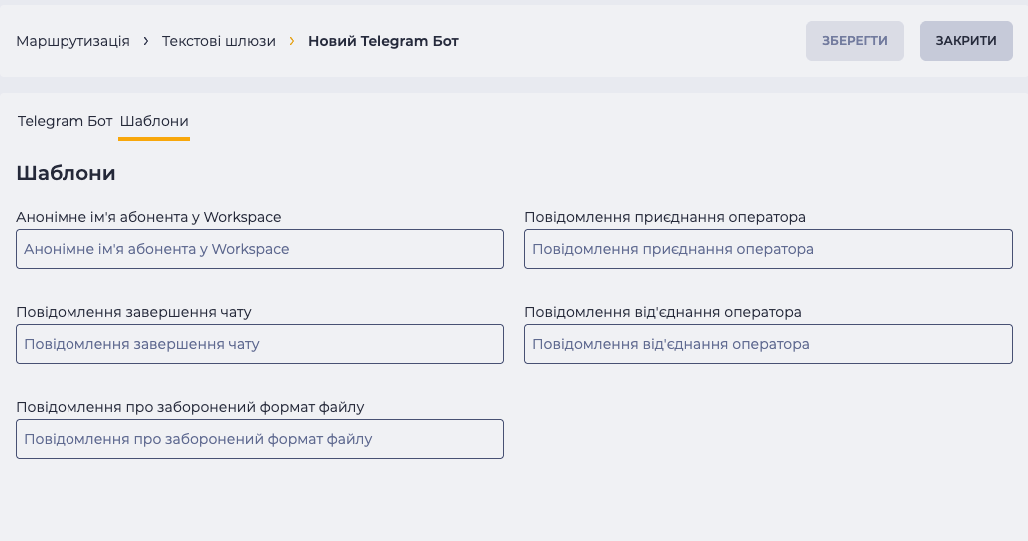Click the first breadcrumb chevron after Маршрутизація

(x=146, y=41)
